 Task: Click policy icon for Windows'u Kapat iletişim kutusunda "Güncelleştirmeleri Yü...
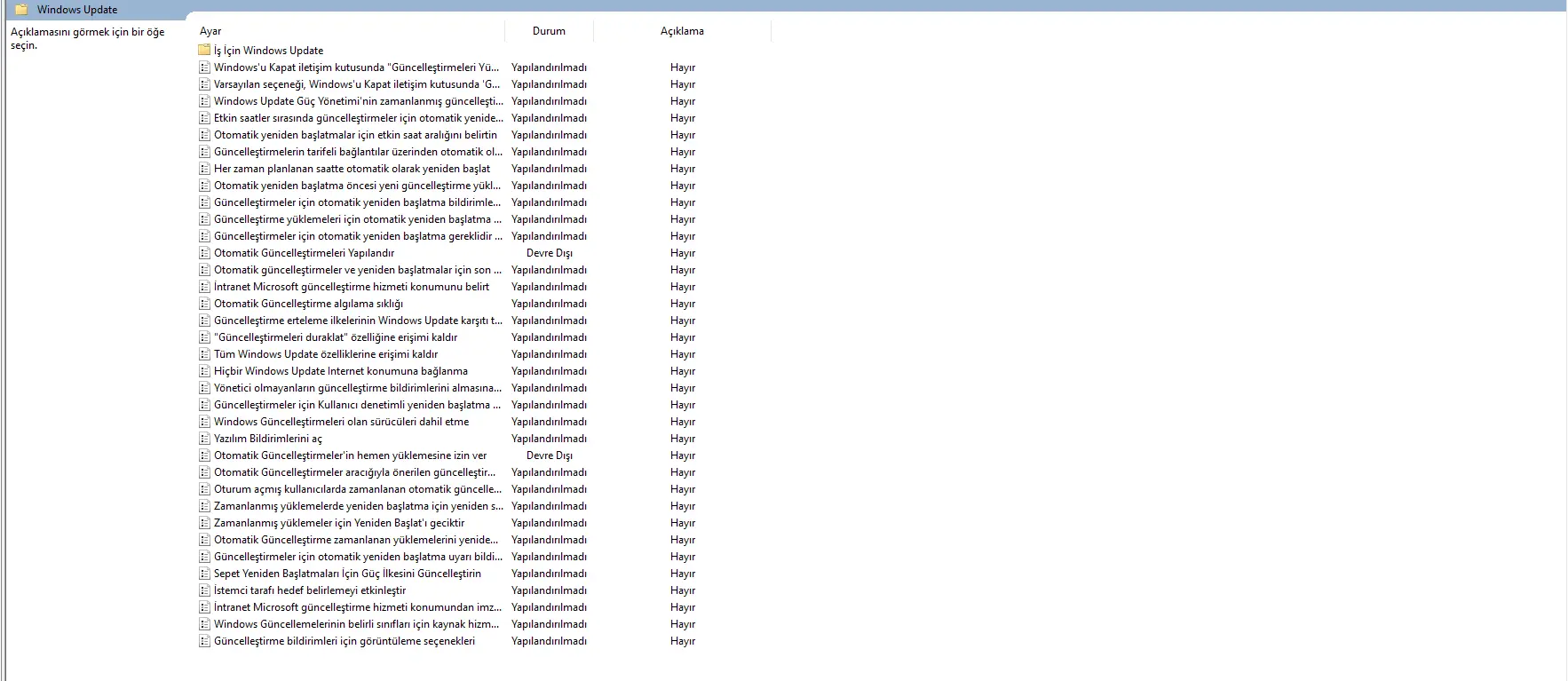tap(204, 67)
